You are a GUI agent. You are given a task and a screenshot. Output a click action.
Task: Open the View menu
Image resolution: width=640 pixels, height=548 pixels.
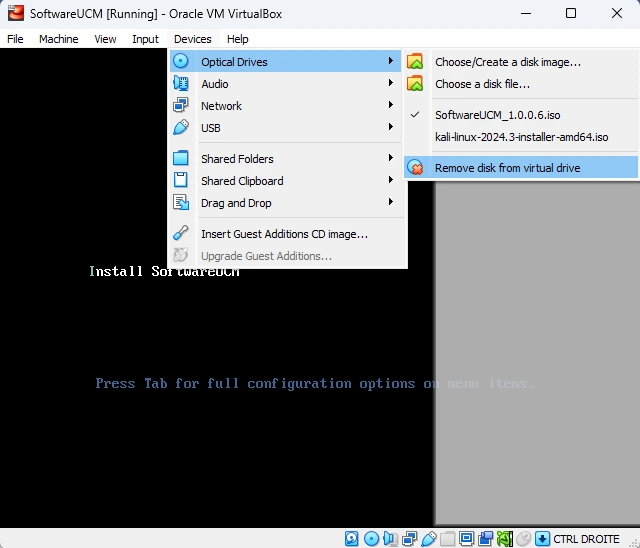[x=105, y=39]
